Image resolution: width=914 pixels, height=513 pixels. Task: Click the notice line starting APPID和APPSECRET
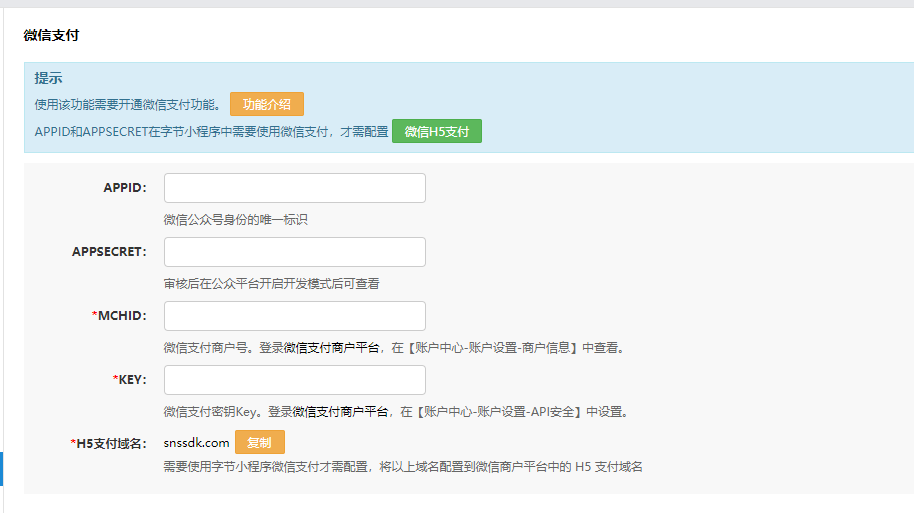[x=211, y=132]
